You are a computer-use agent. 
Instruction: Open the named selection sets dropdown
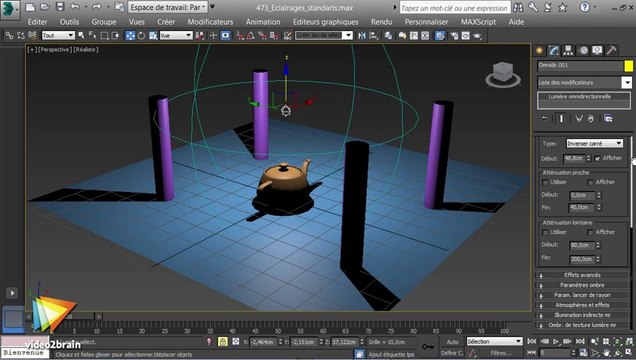pos(323,36)
